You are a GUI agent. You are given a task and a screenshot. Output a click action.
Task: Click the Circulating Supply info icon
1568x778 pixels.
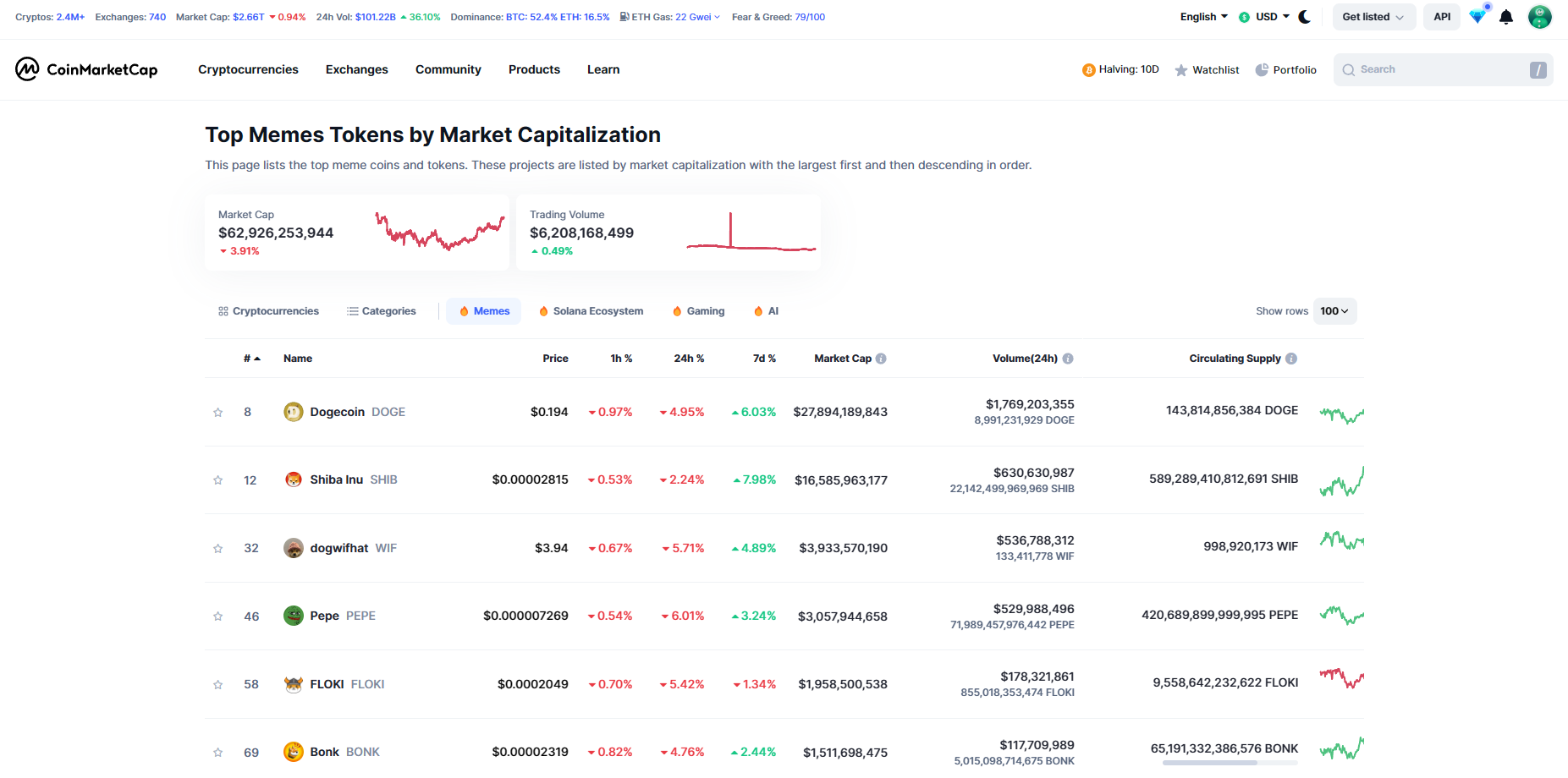[x=1291, y=359]
